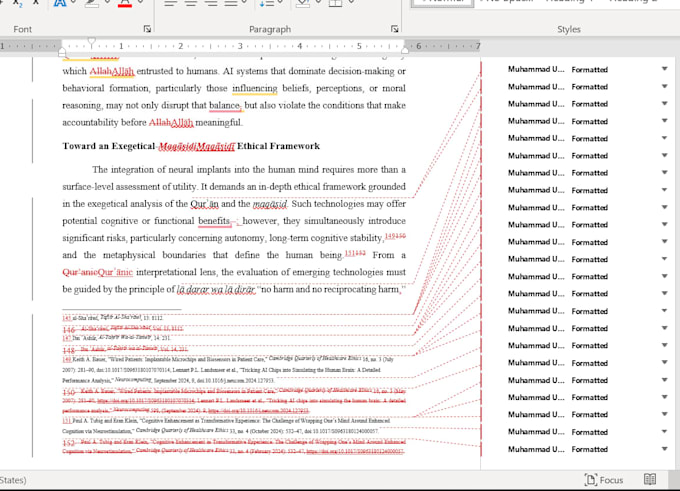Open the Text Effects blue A icon
The height and width of the screenshot is (491, 680).
pos(59,3)
